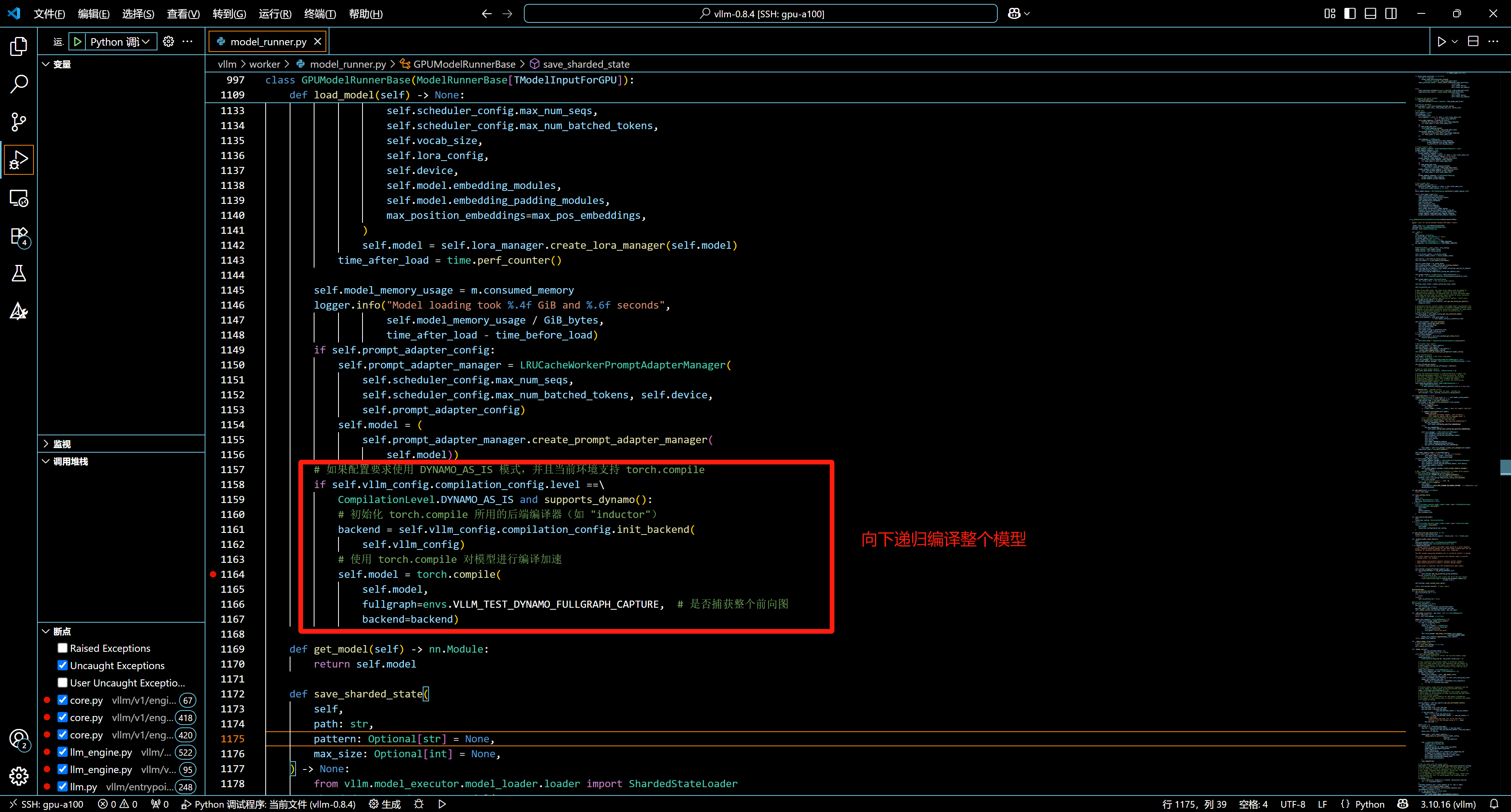Toggle secondary side bar layout icon
This screenshot has width=1511, height=812.
pyautogui.click(x=1391, y=13)
